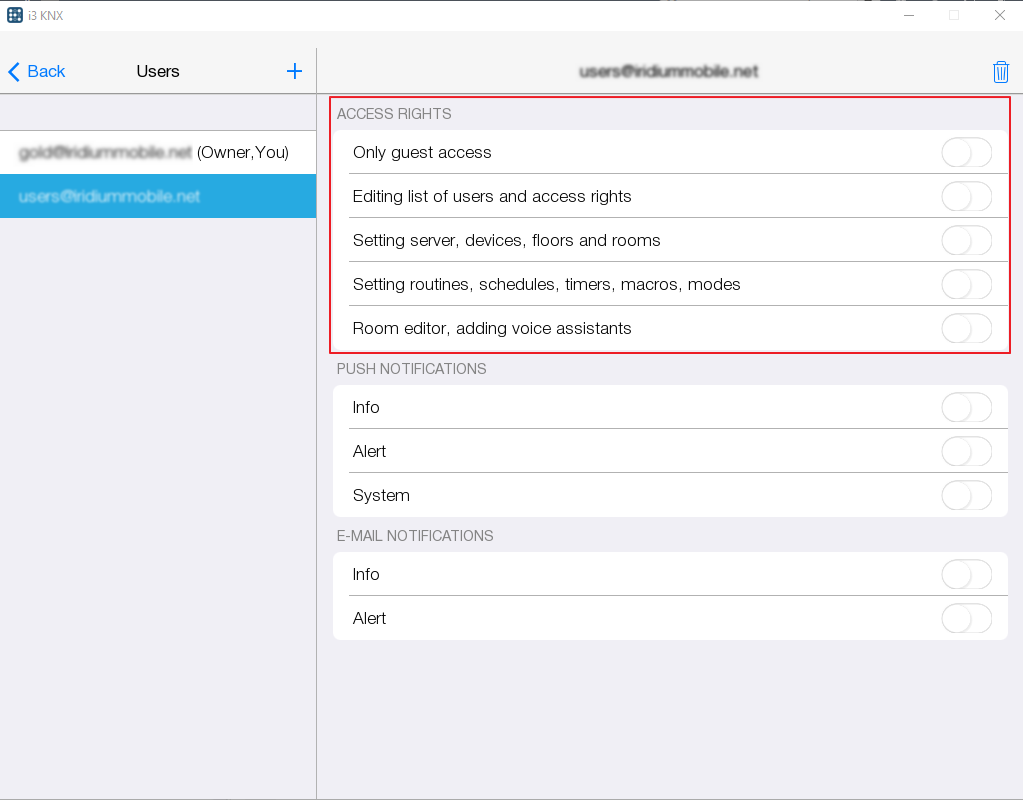The width and height of the screenshot is (1023, 800).
Task: Toggle System push notifications
Action: [966, 496]
